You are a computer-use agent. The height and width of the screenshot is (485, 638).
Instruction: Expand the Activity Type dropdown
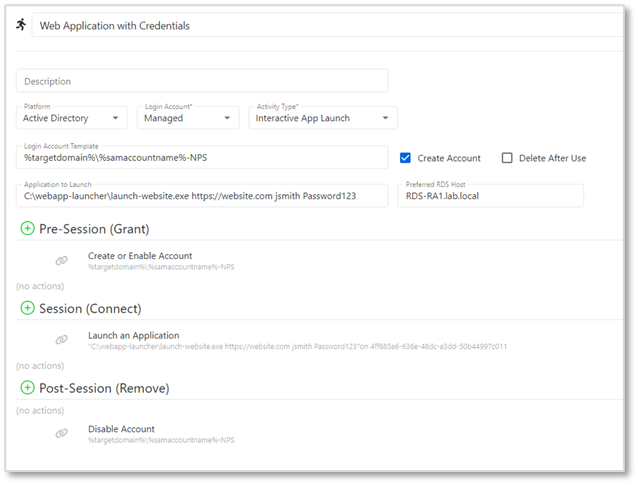[322, 118]
